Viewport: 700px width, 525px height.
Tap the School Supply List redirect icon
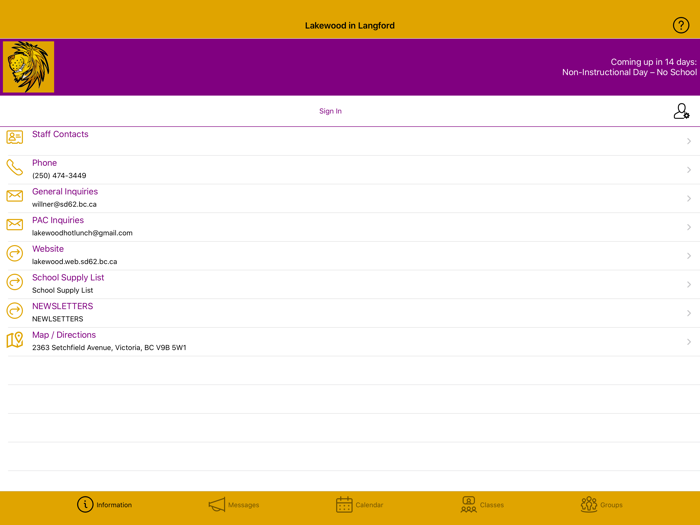coord(15,282)
